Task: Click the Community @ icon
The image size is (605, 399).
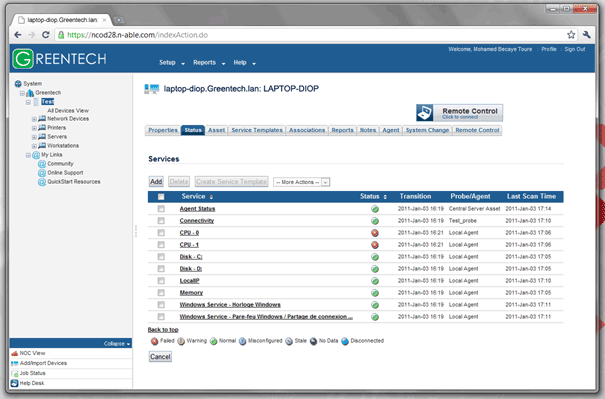Action: tap(42, 164)
